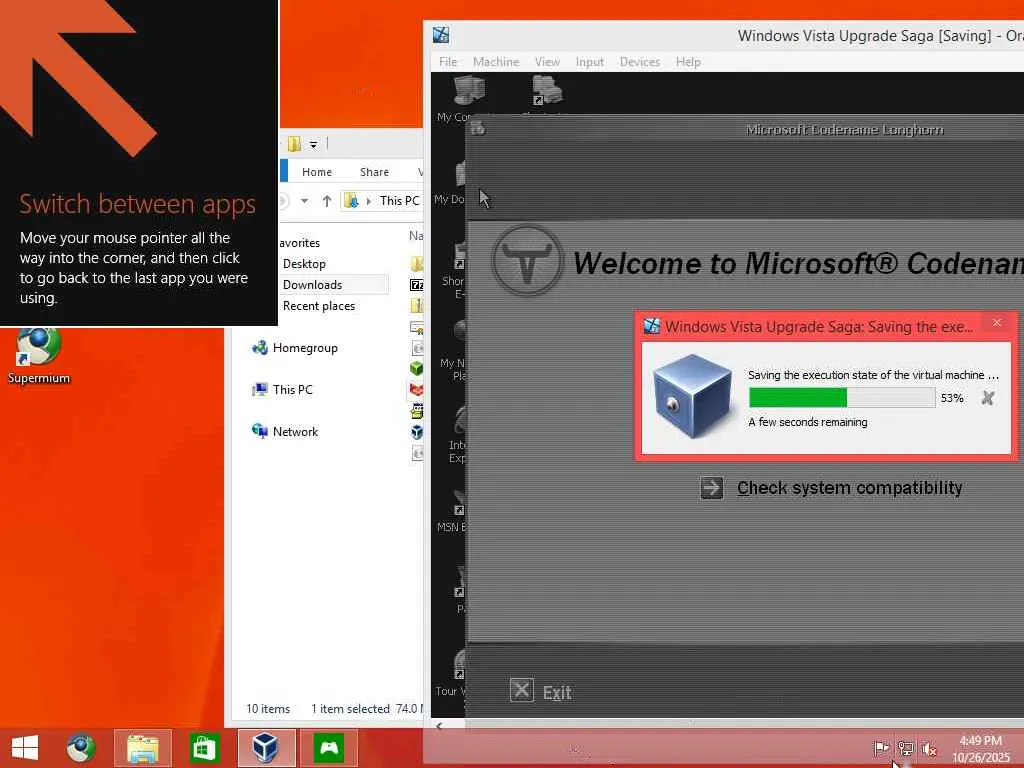Open the Quick Access Toolbar dropdown arrow
This screenshot has width=1024, height=768.
tap(313, 144)
